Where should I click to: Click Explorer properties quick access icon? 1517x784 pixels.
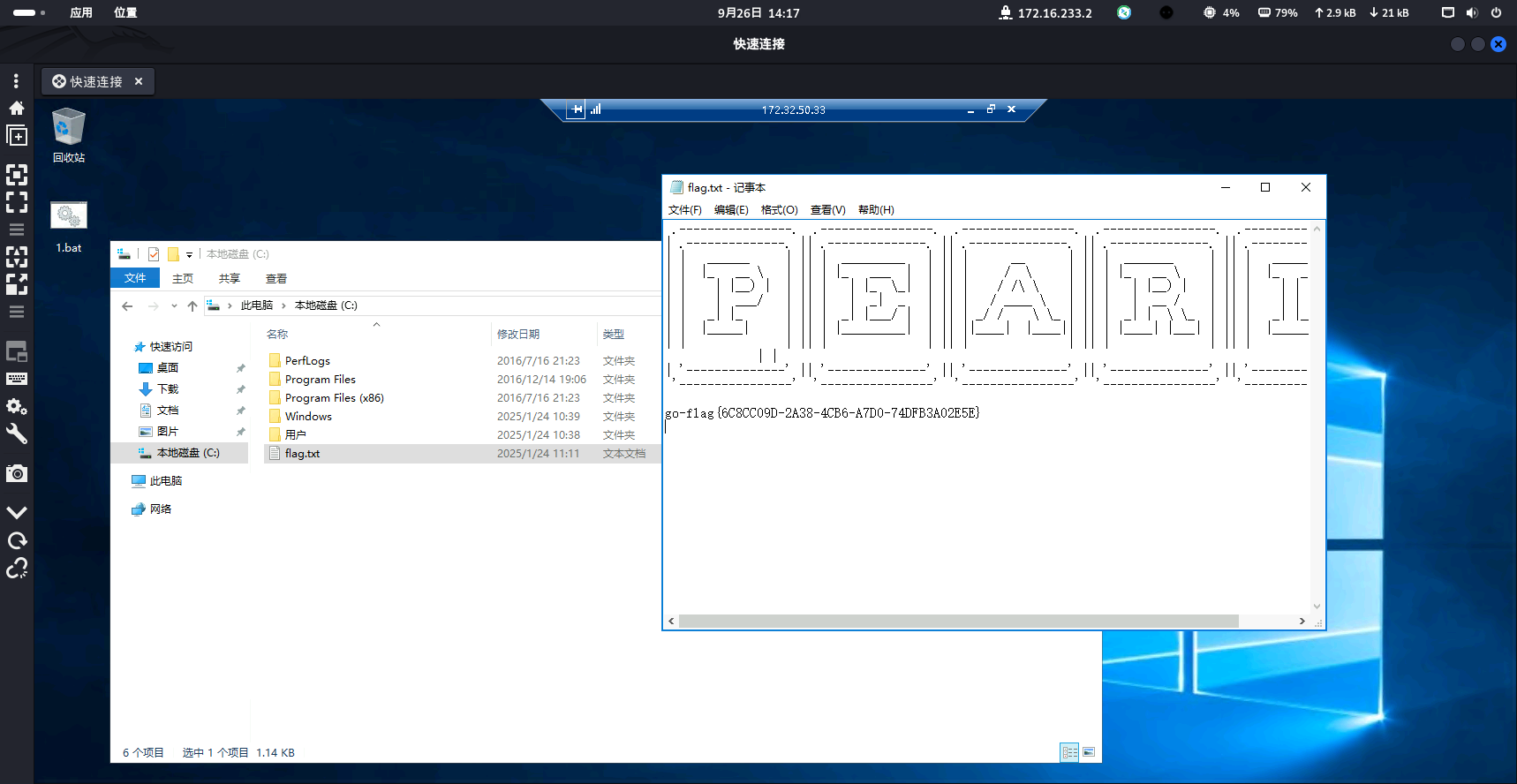[x=154, y=254]
